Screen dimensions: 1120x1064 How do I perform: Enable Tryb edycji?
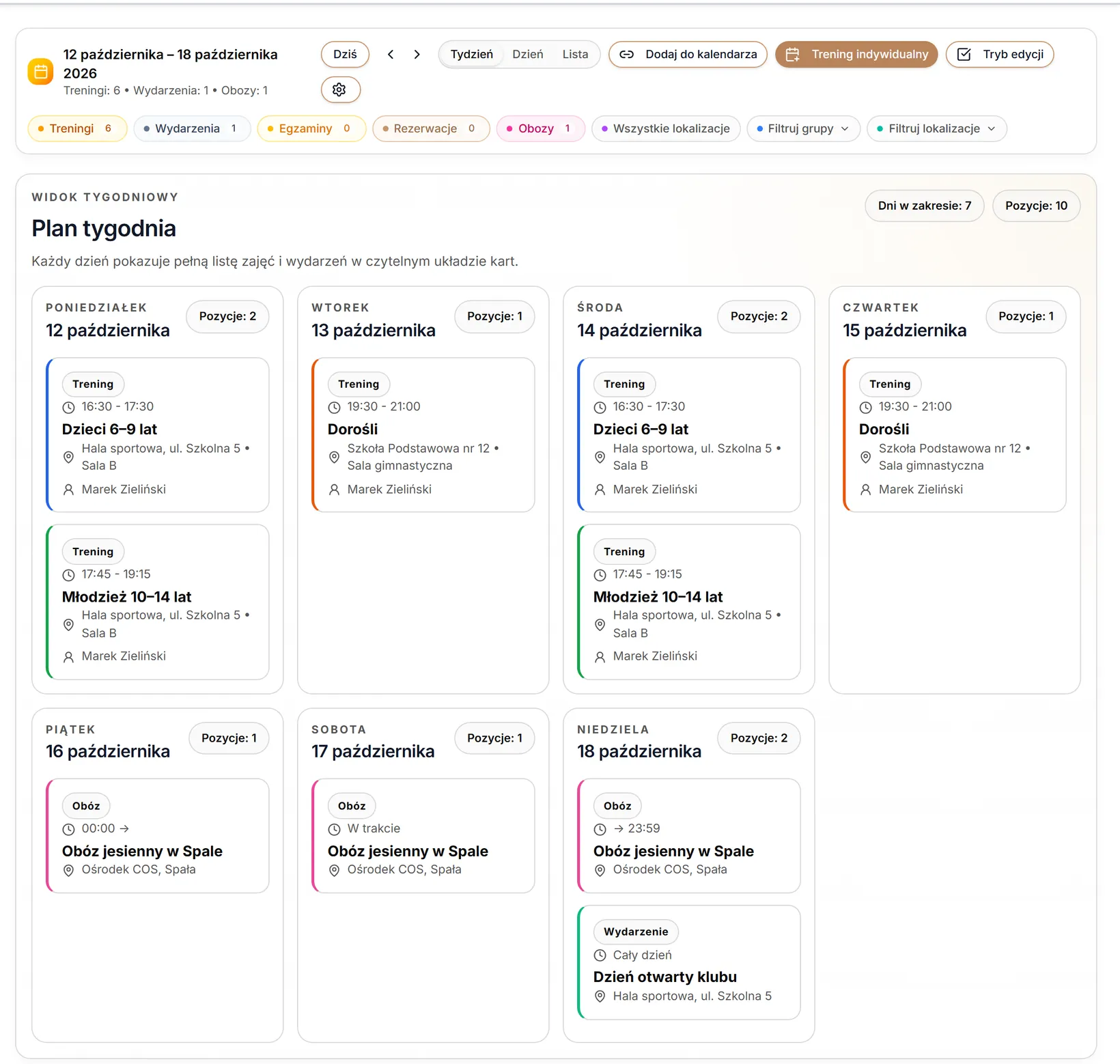click(1000, 55)
